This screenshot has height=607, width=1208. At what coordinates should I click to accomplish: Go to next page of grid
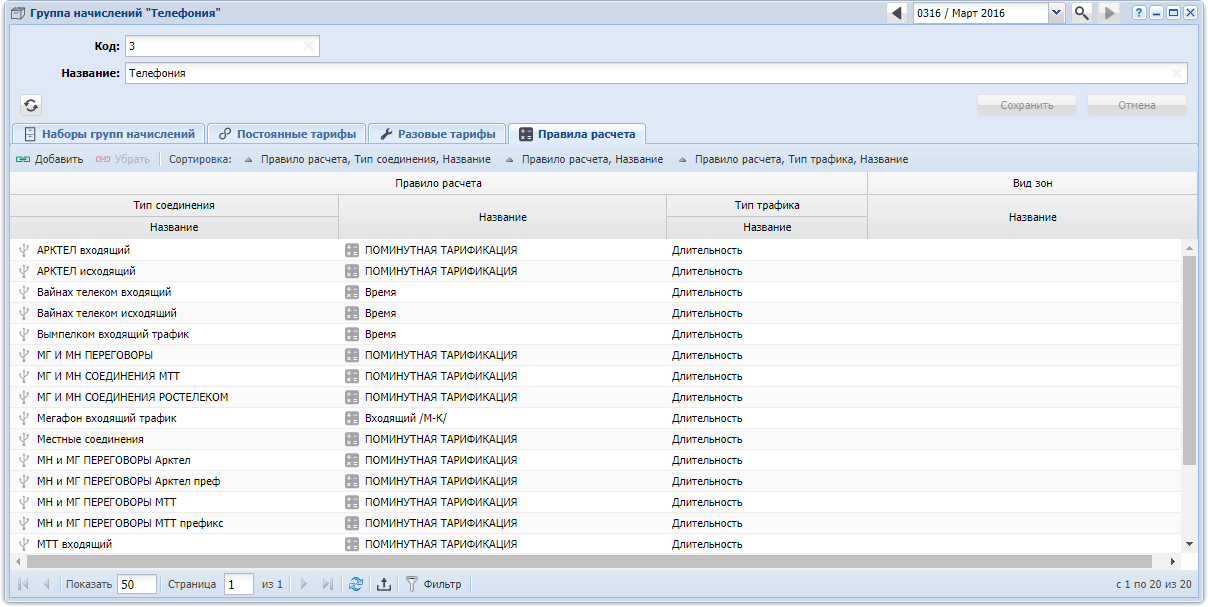(304, 584)
